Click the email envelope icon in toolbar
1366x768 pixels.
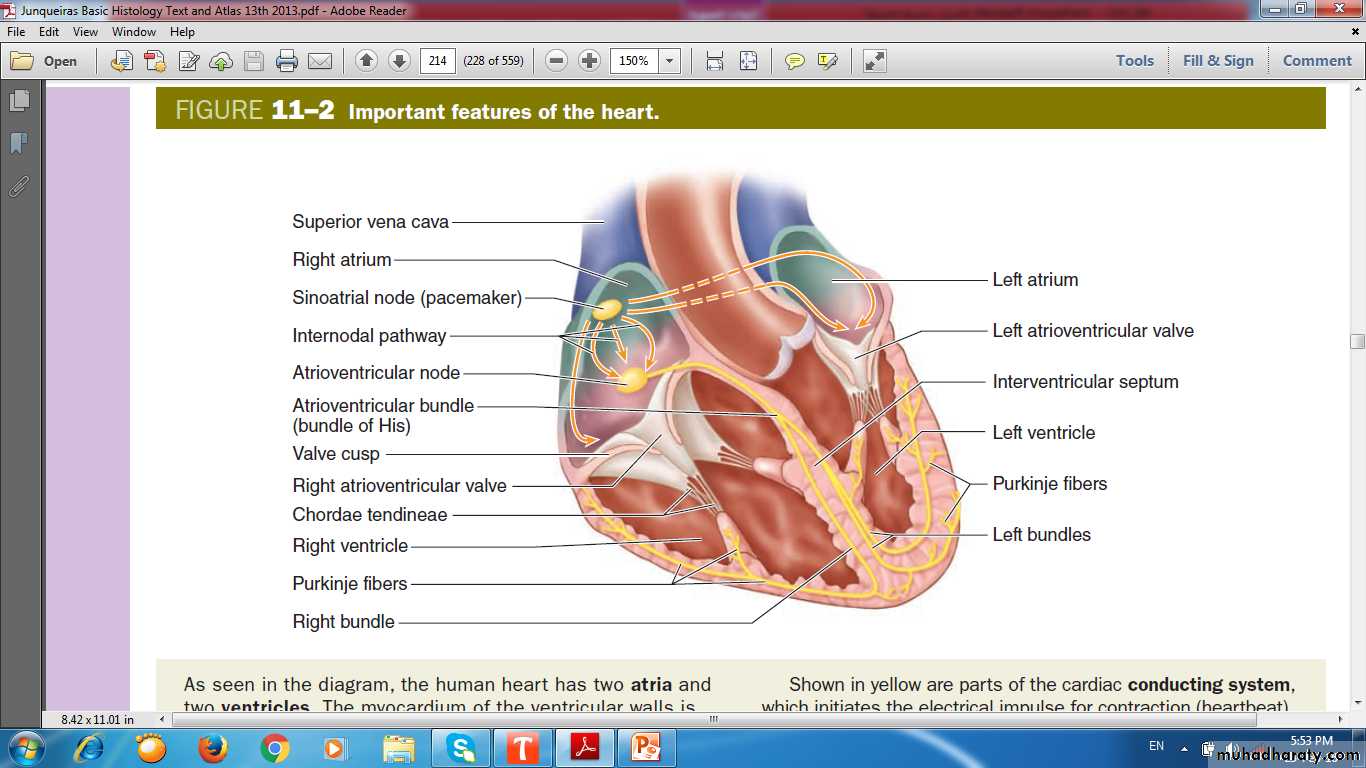(320, 61)
